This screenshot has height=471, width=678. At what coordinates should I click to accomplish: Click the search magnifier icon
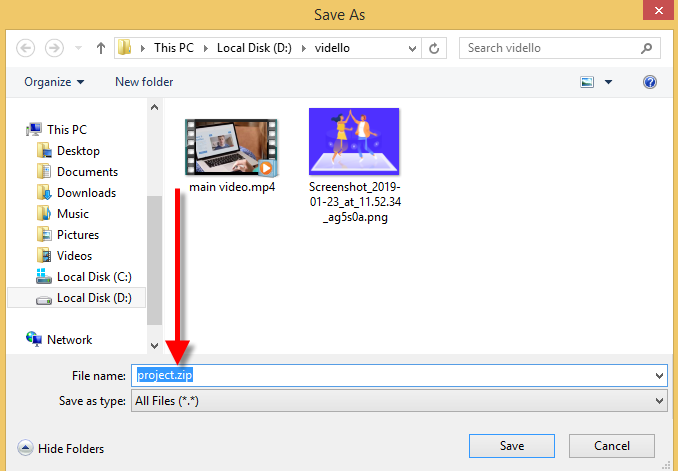646,48
